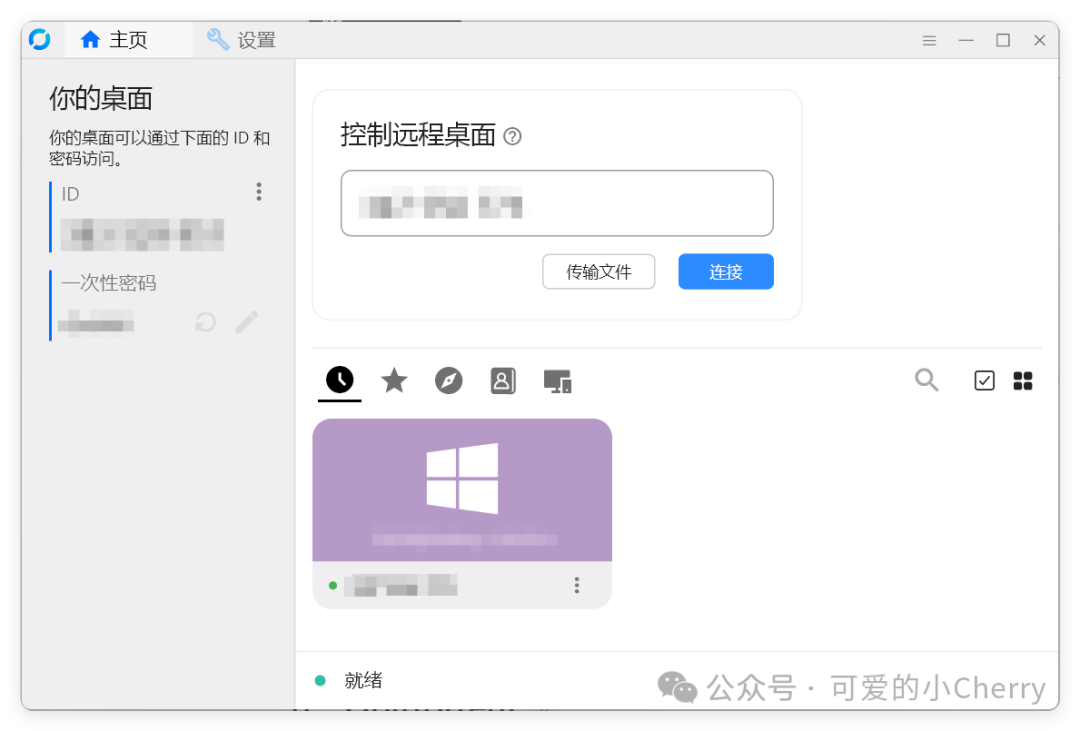
Task: Open the ID options menu with three dots
Action: coord(258,191)
